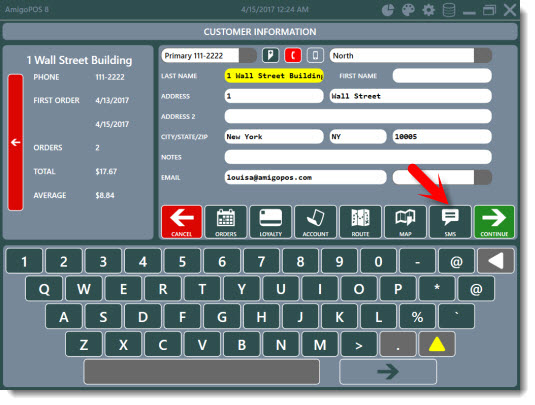Tap the * key on keyboard
Viewport: 535px width, 405px height.
click(437, 289)
